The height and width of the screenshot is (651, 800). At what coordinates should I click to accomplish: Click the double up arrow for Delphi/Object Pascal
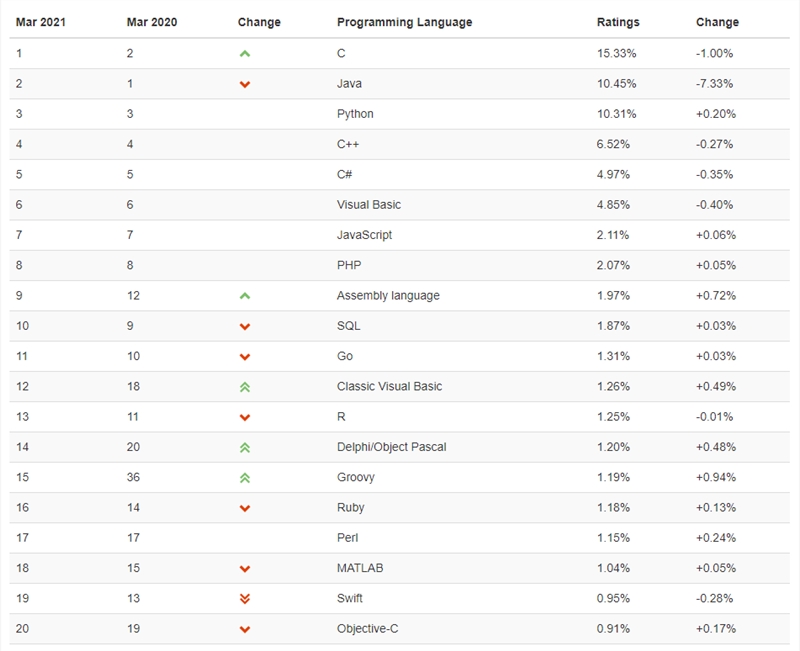coord(245,447)
